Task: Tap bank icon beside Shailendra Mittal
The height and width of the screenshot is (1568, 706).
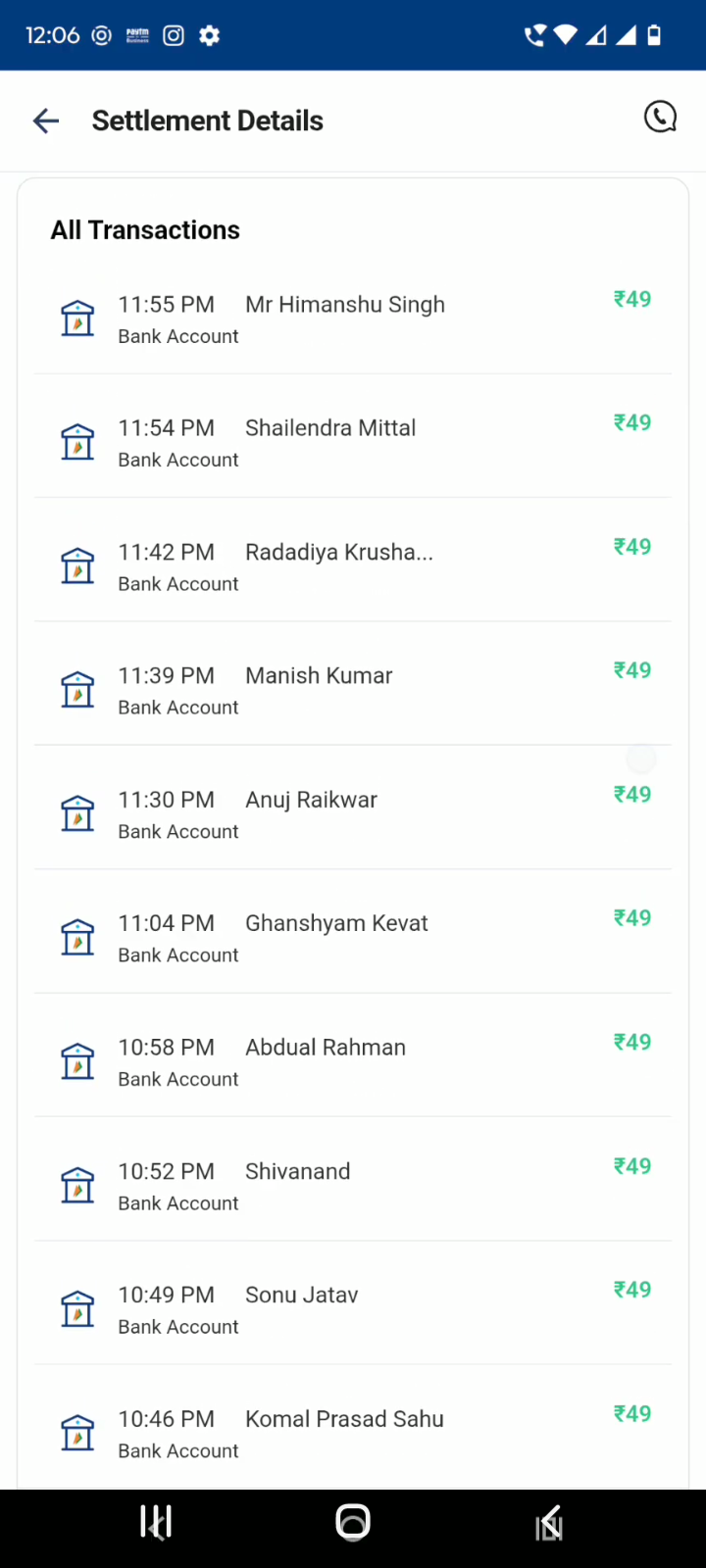Action: tap(77, 442)
